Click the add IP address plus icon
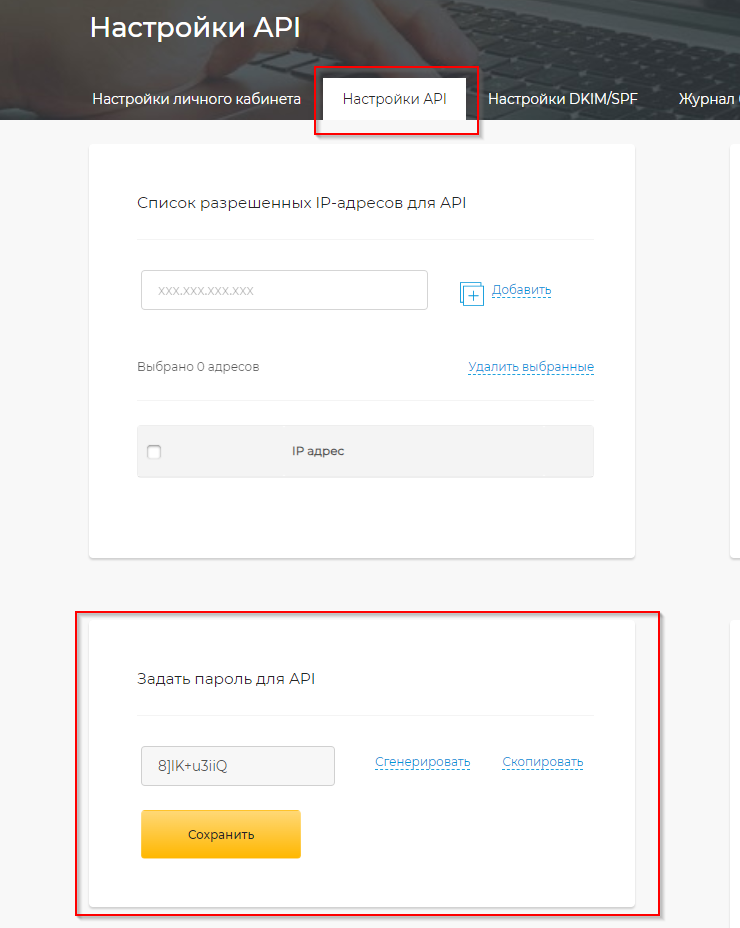Image resolution: width=740 pixels, height=928 pixels. pos(471,292)
